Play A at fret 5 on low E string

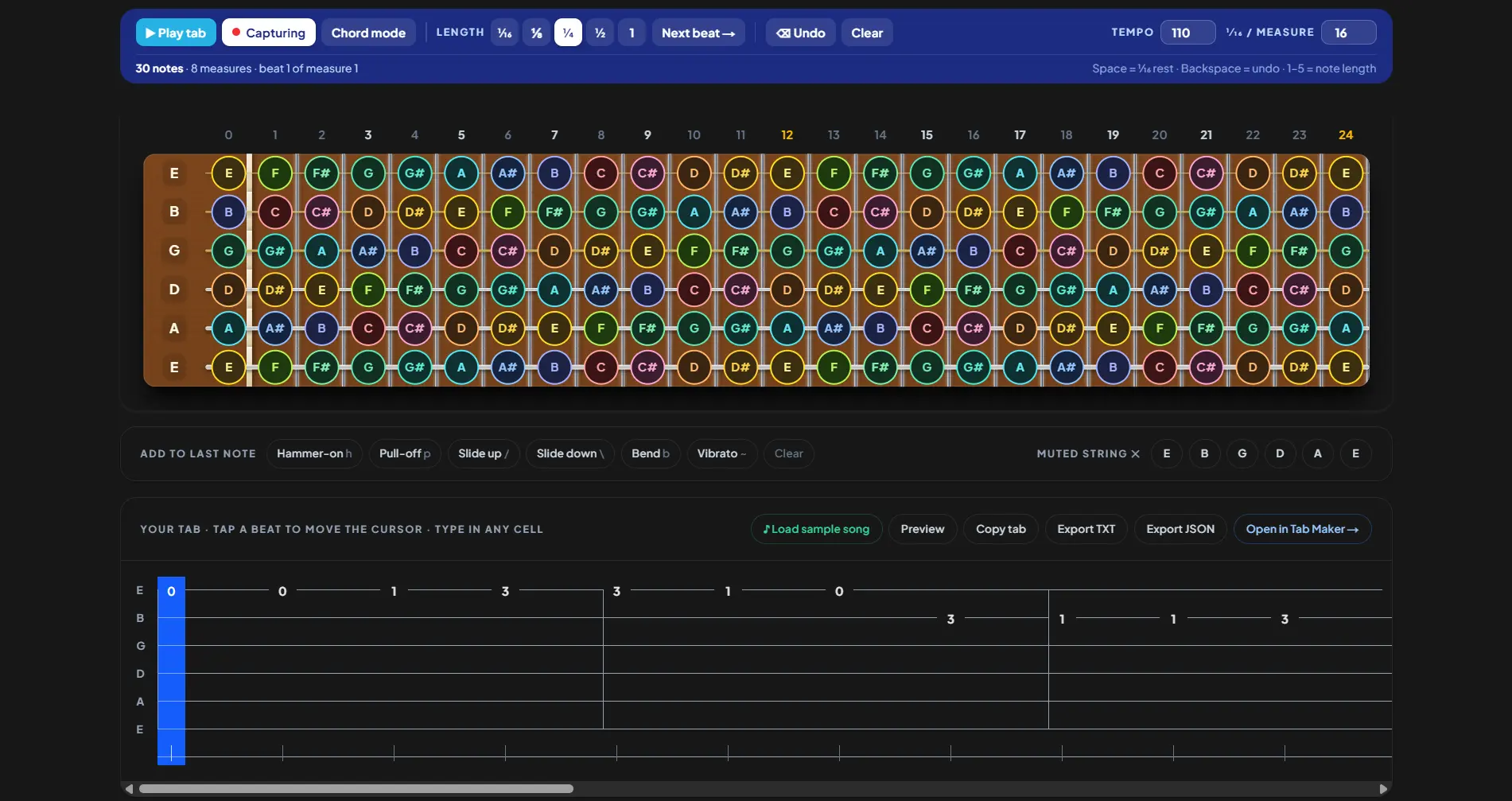click(461, 367)
